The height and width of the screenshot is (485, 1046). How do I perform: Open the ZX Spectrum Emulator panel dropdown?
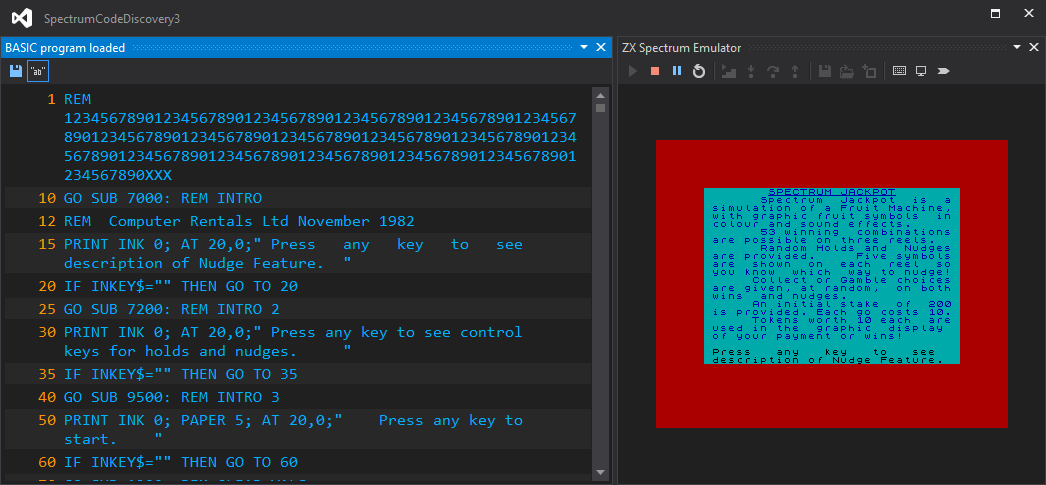1017,47
